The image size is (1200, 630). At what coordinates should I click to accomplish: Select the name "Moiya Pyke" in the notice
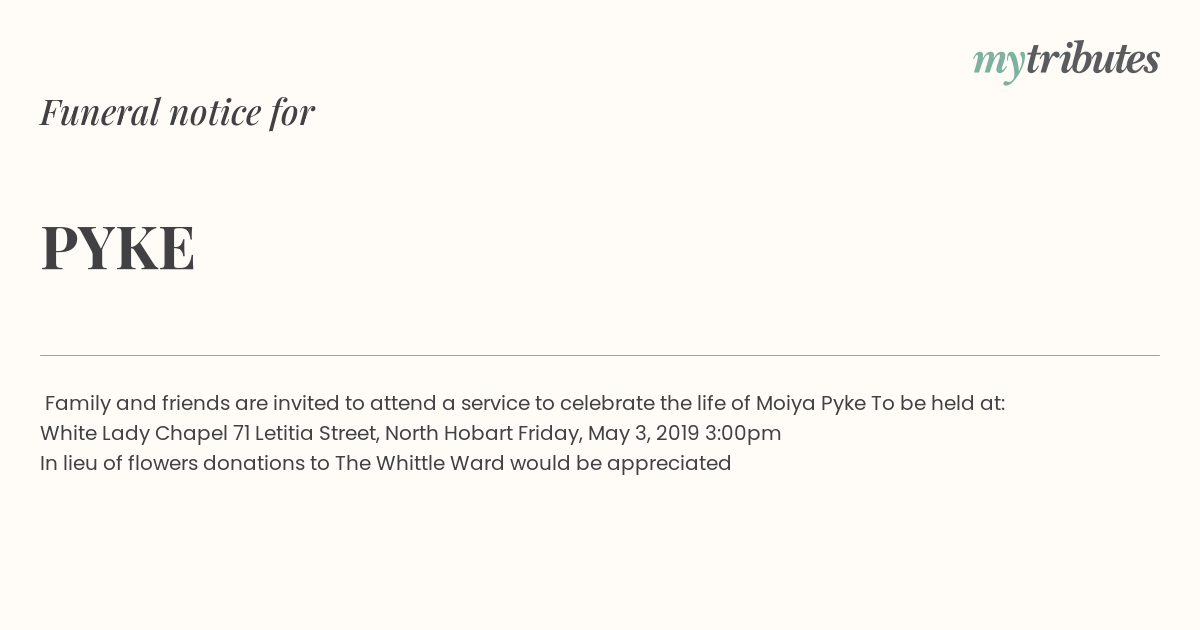(810, 403)
